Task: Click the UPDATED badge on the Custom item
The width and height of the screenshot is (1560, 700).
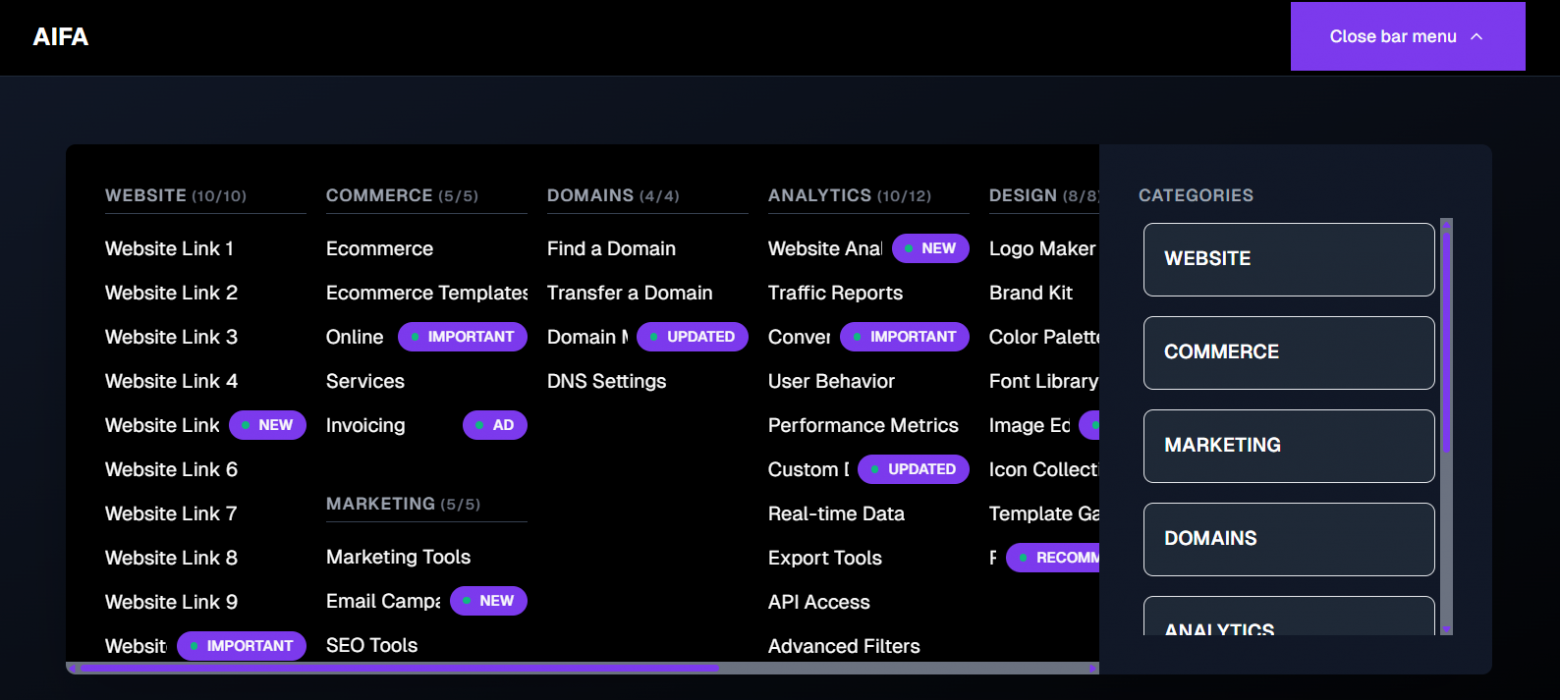Action: point(913,469)
